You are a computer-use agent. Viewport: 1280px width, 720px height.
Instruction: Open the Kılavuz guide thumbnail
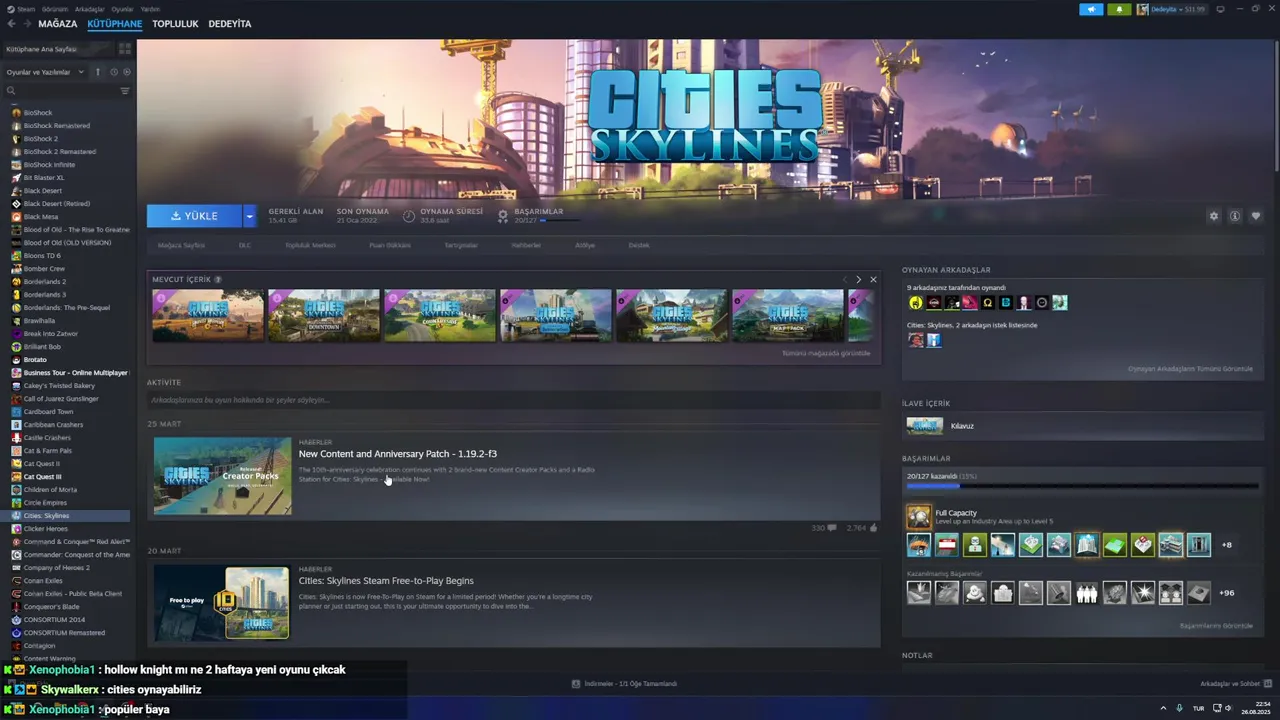[x=924, y=426]
